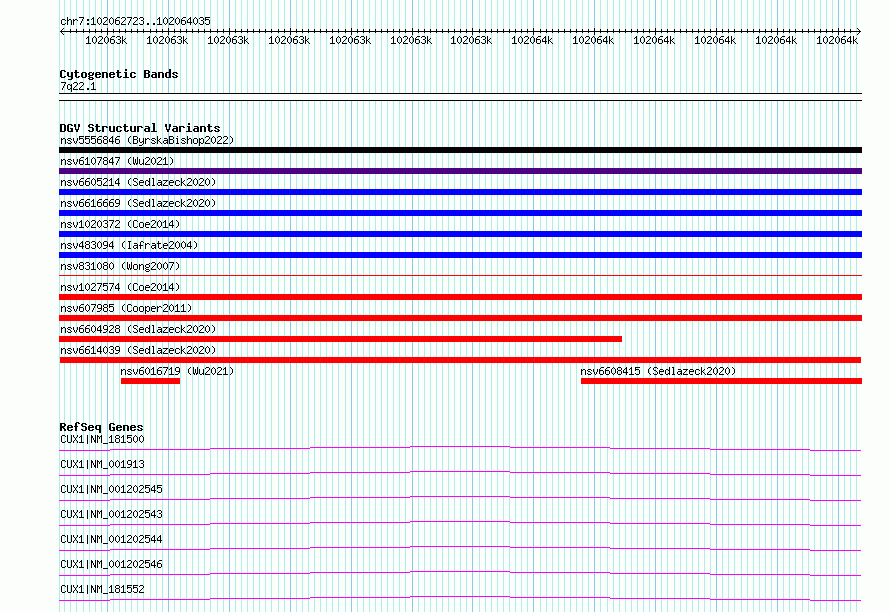This screenshot has height=612, width=890.
Task: Click the red bar under nsv607985
Action: (460, 318)
